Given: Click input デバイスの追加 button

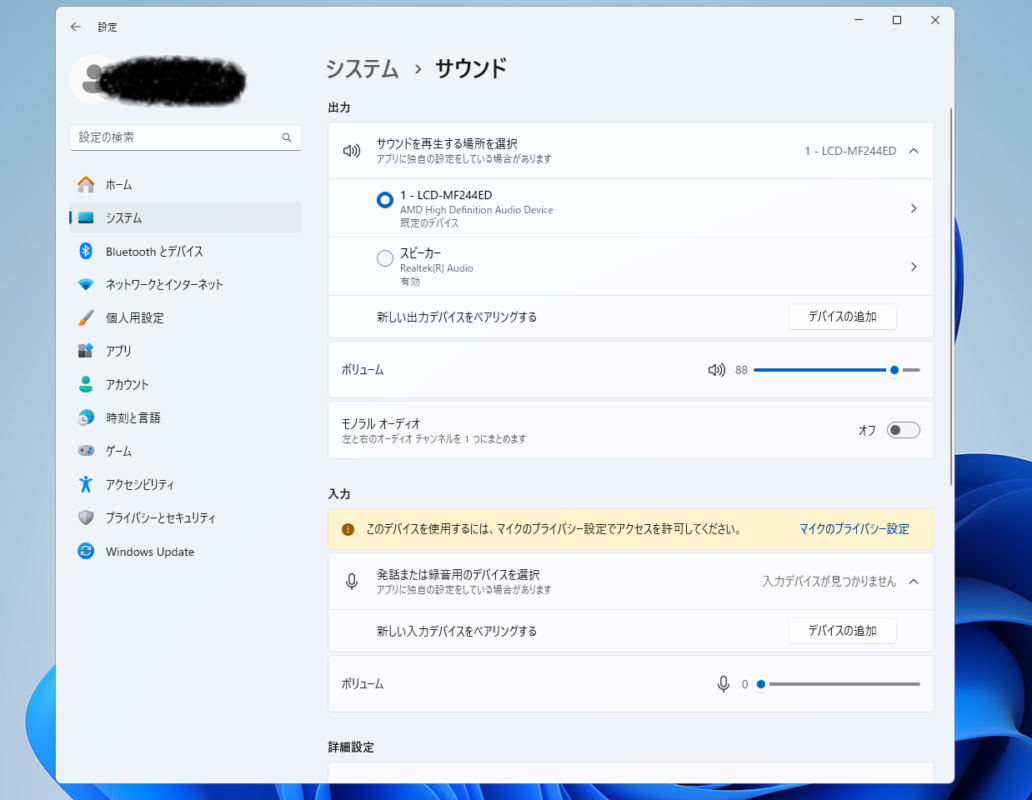Looking at the screenshot, I should 842,630.
